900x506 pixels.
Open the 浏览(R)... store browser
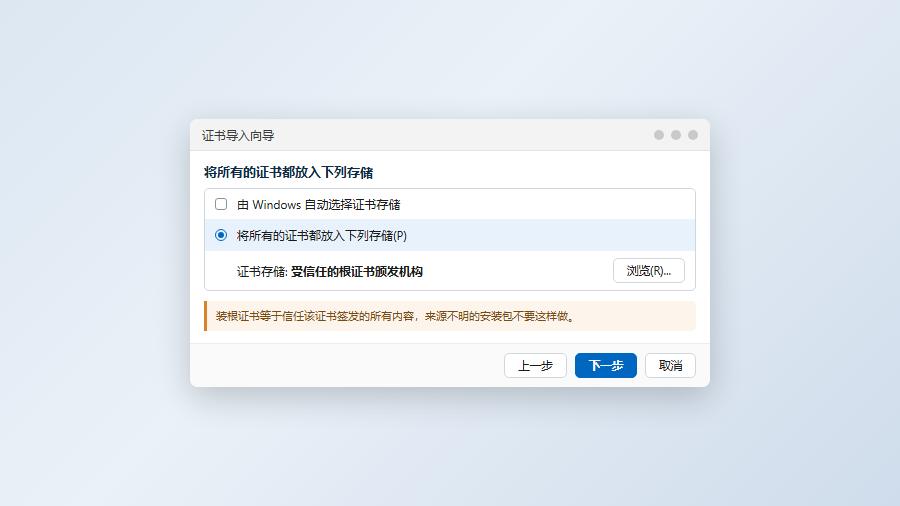point(649,271)
